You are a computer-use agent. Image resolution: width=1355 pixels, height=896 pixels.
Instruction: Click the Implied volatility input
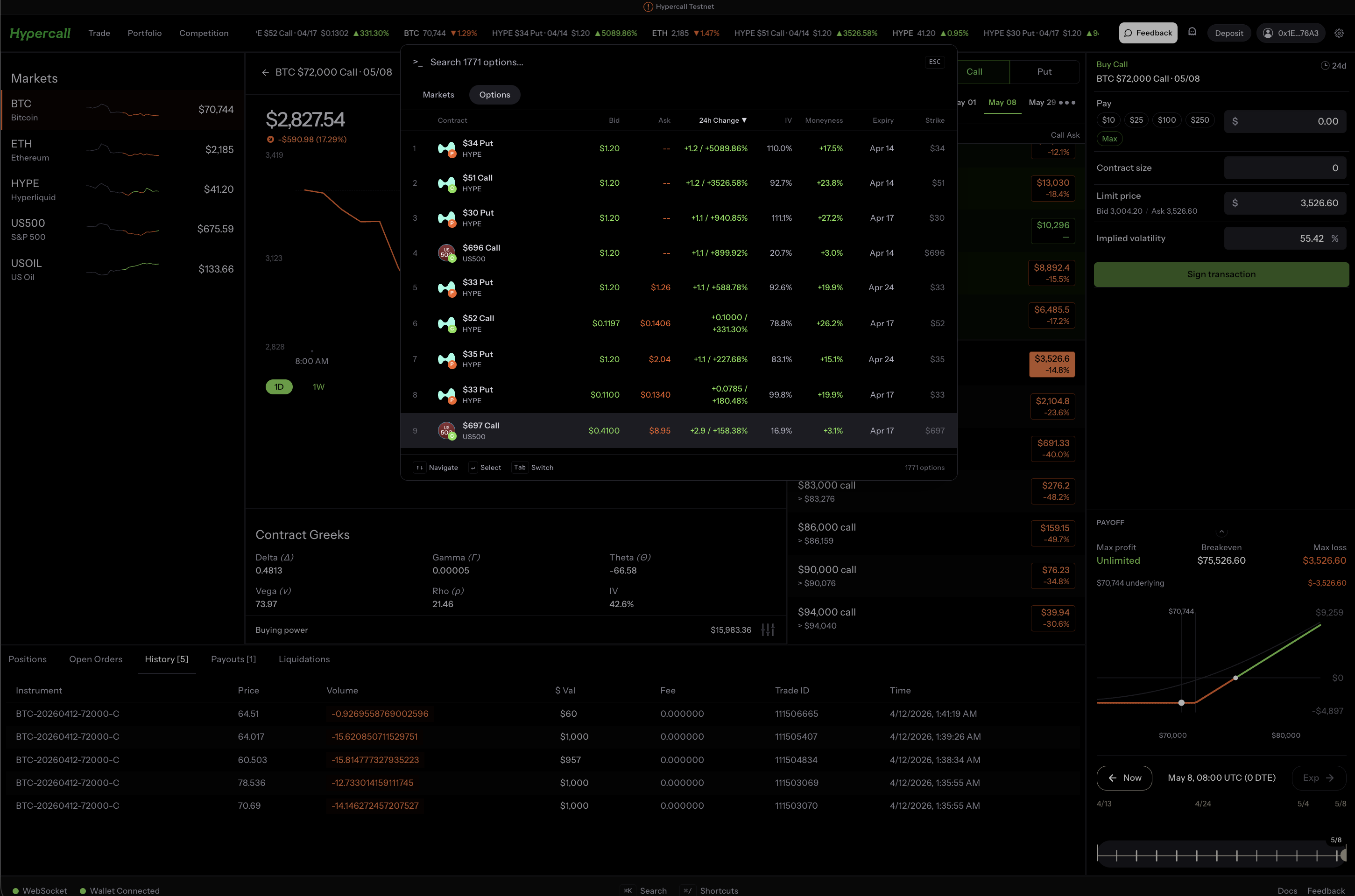[x=1285, y=238]
